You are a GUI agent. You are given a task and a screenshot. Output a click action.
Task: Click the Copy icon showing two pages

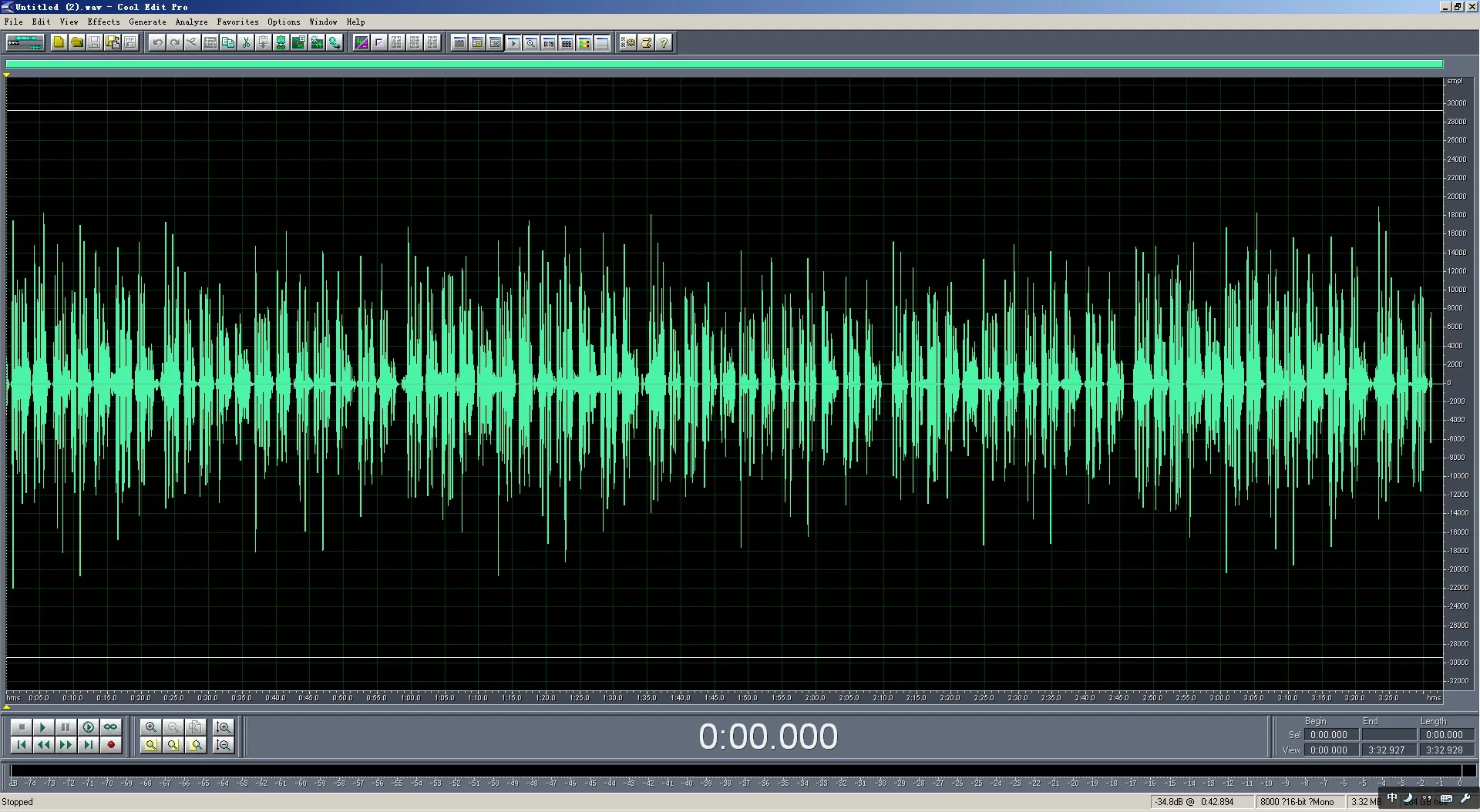click(x=228, y=42)
